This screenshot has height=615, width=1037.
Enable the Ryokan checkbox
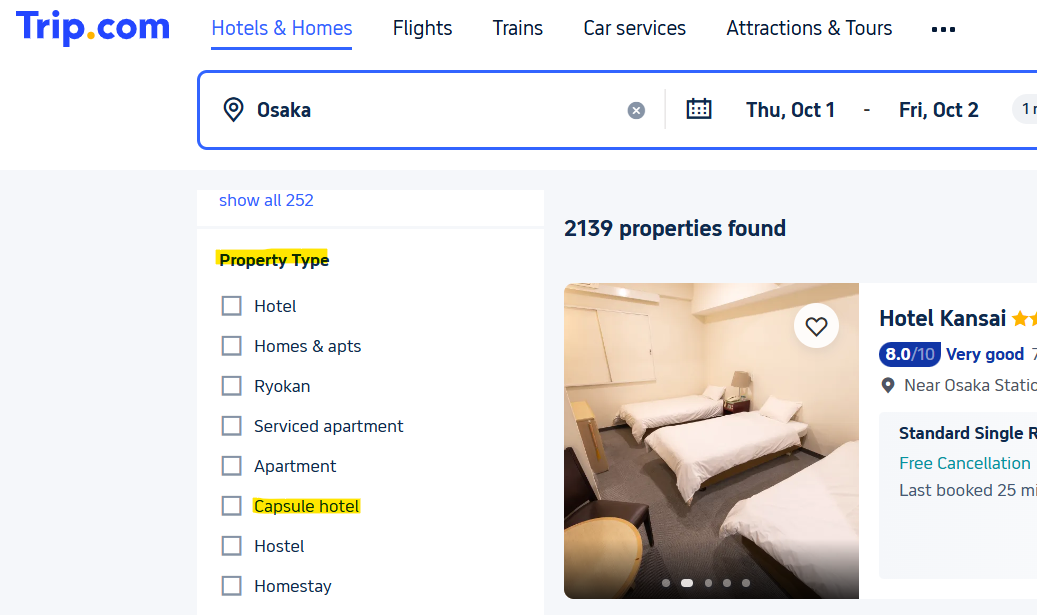coord(232,386)
